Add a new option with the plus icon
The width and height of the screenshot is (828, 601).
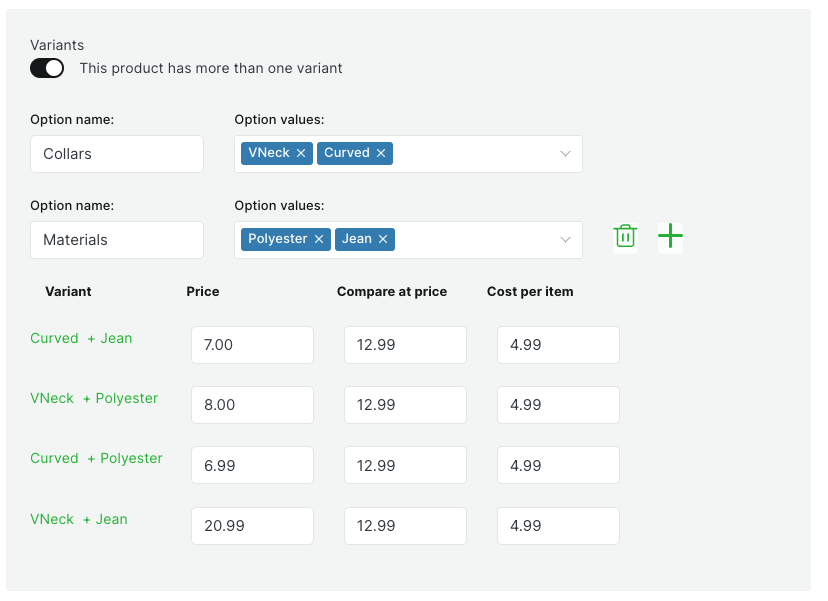click(670, 236)
